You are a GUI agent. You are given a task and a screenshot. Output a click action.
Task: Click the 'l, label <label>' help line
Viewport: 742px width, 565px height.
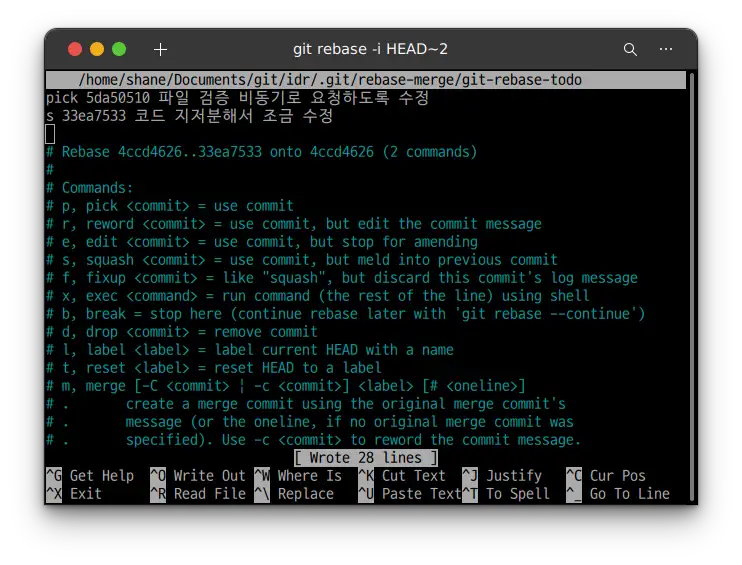point(250,350)
